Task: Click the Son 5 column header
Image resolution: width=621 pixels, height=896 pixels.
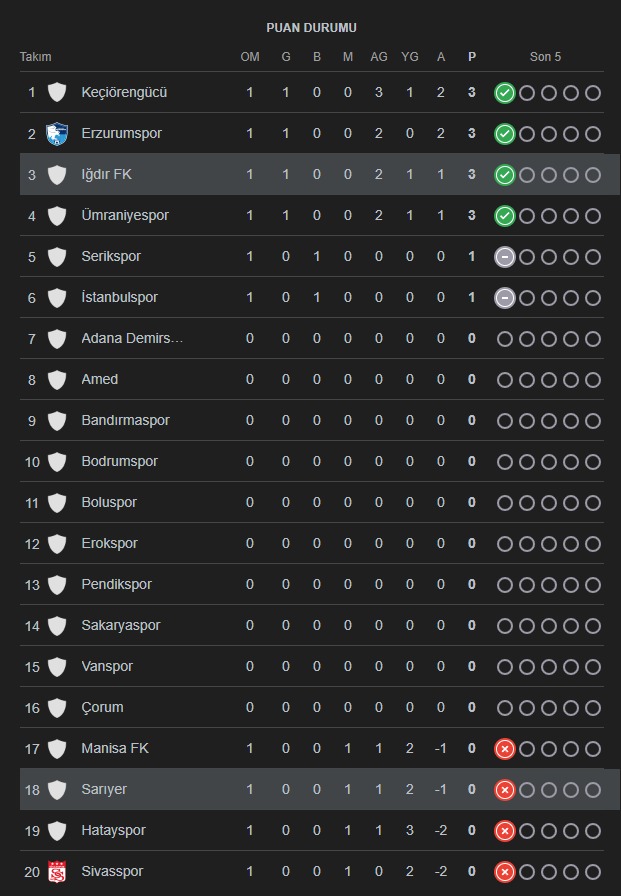Action: (545, 57)
